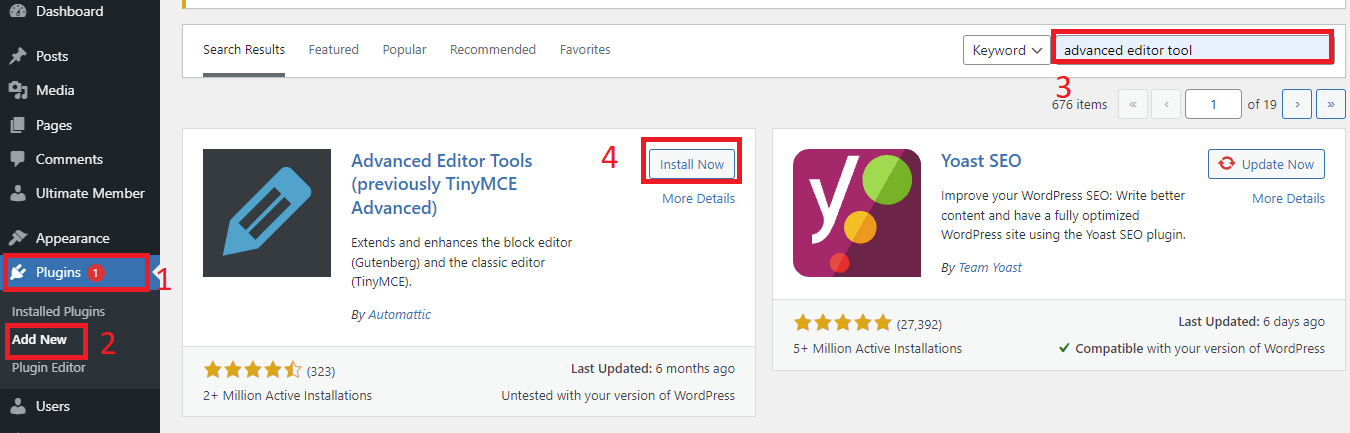The width and height of the screenshot is (1350, 433).
Task: Update the Yoast SEO plugin now
Action: click(x=1267, y=164)
